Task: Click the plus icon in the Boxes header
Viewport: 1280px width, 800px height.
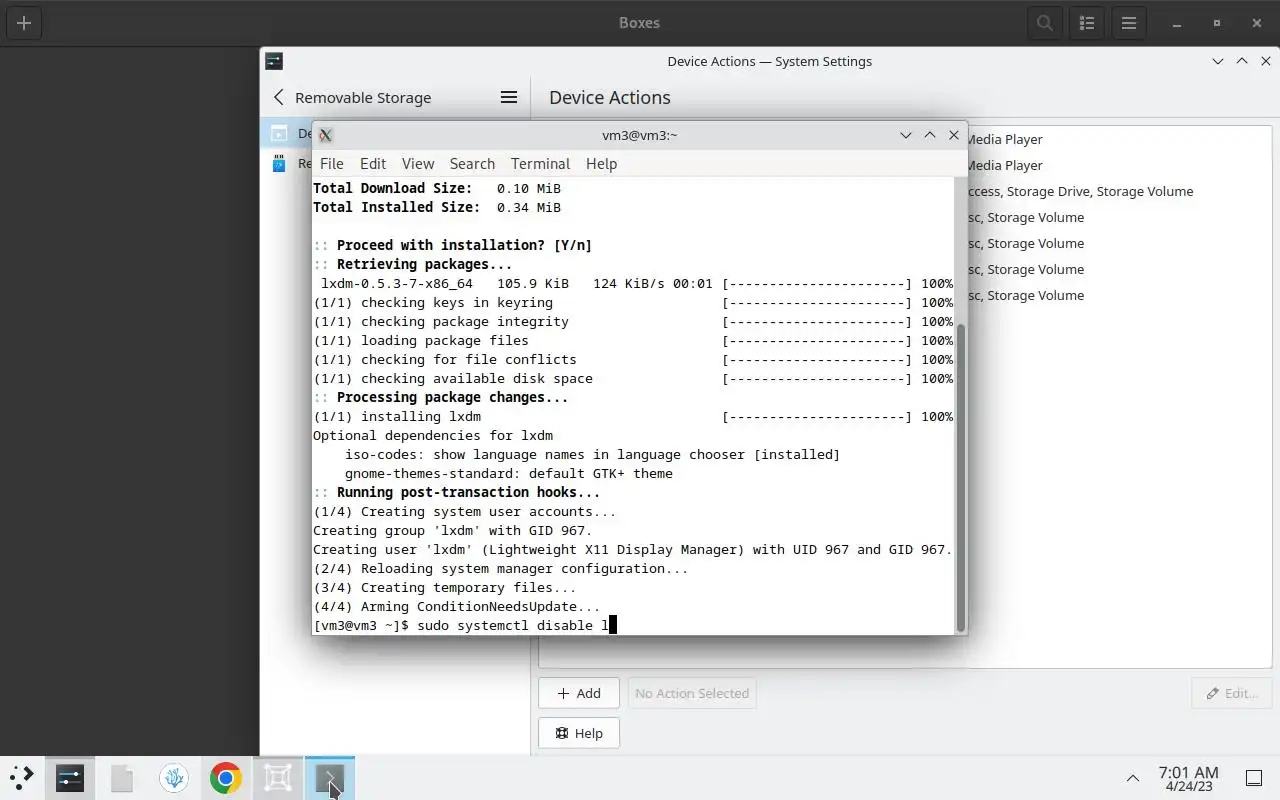Action: 24,23
